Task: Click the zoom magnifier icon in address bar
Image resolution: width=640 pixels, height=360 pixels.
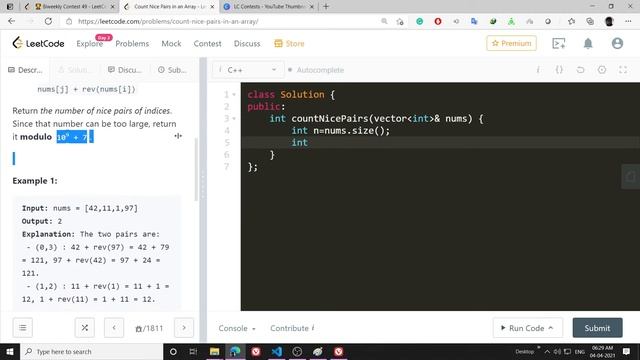Action: pos(384,21)
